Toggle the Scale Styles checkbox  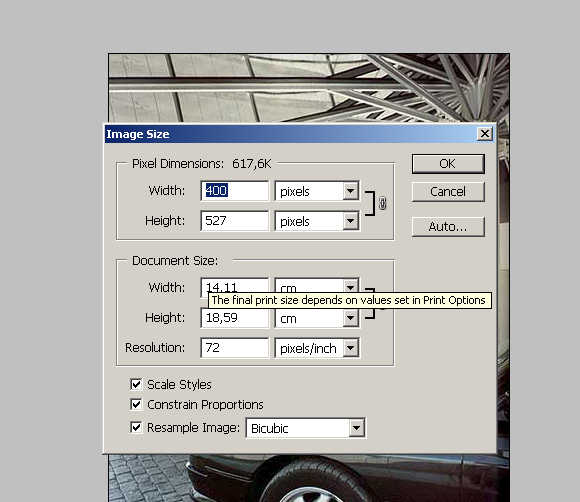pyautogui.click(x=136, y=384)
